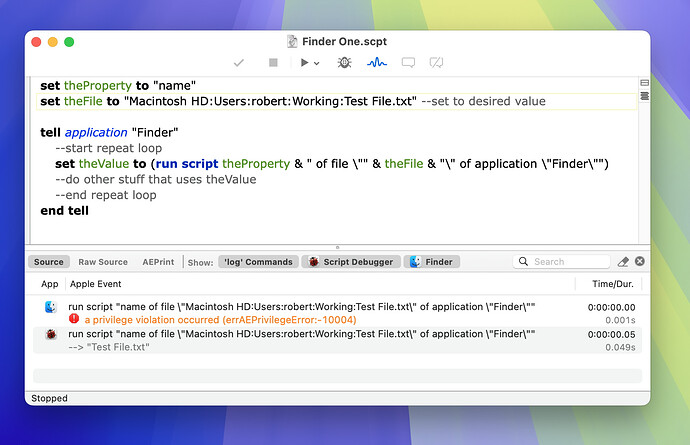Screen dimensions: 690x445
Task: Toggle debugging mode with the bug icon
Action: click(x=344, y=63)
